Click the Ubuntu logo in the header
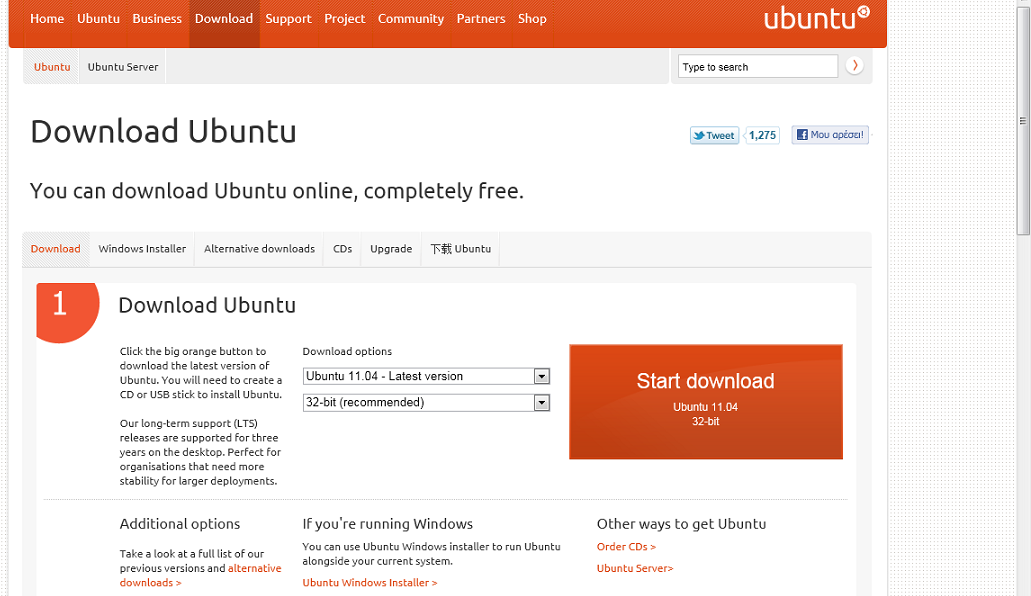Screen dimensions: 1031x596 pyautogui.click(x=817, y=18)
